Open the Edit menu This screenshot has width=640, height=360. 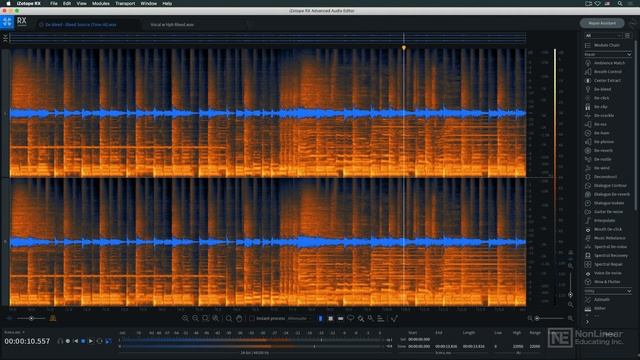[67, 3]
